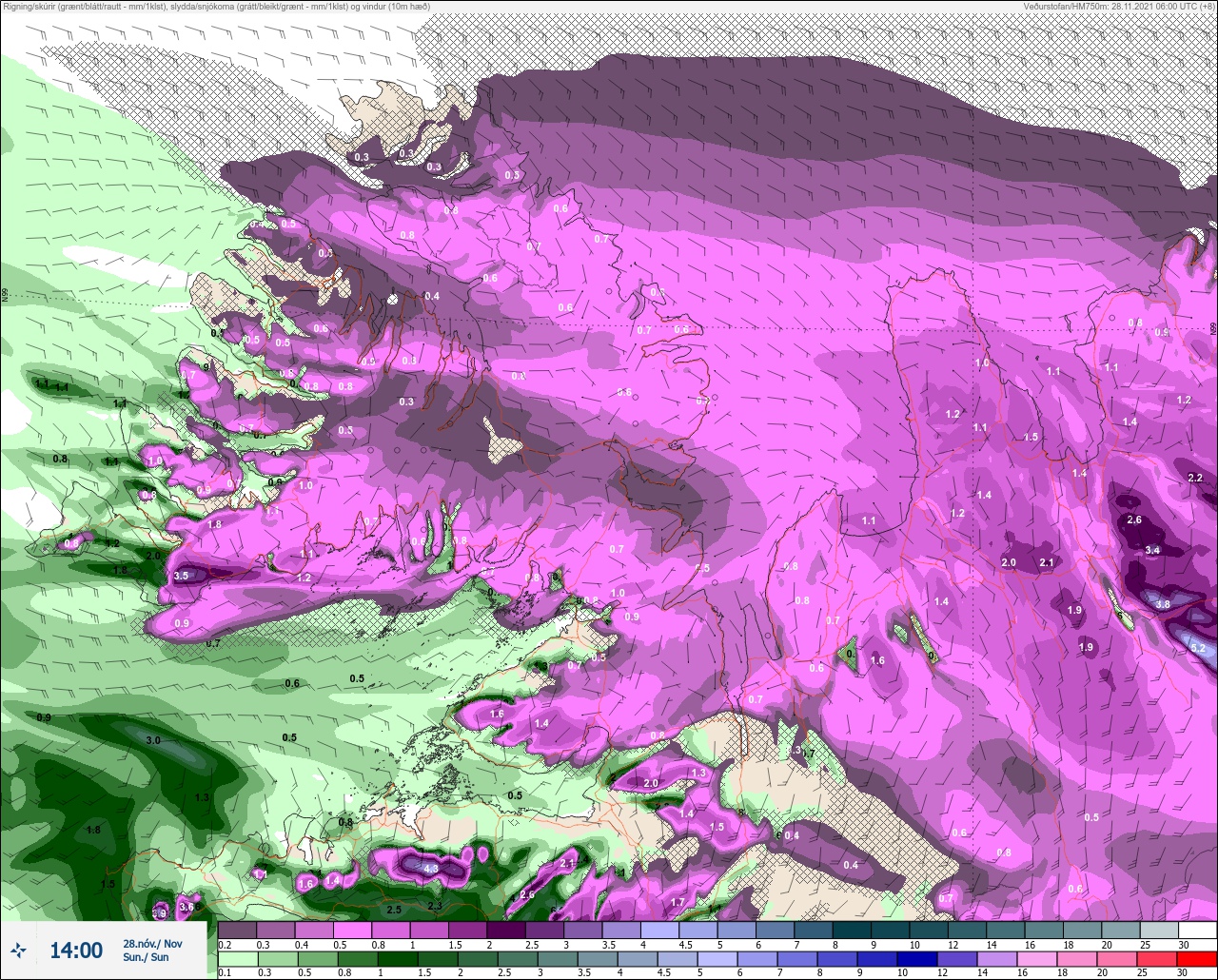
Task: Select the snow legend swatch between 4 and 4.5
Action: (x=659, y=930)
